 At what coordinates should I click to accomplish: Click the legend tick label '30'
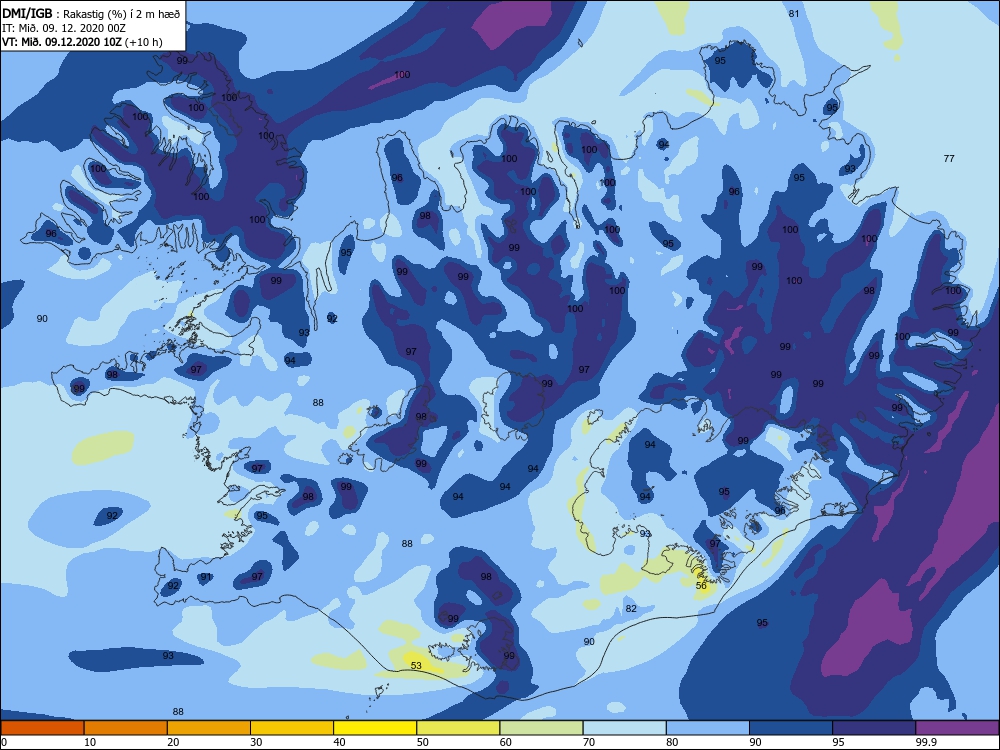(x=256, y=742)
